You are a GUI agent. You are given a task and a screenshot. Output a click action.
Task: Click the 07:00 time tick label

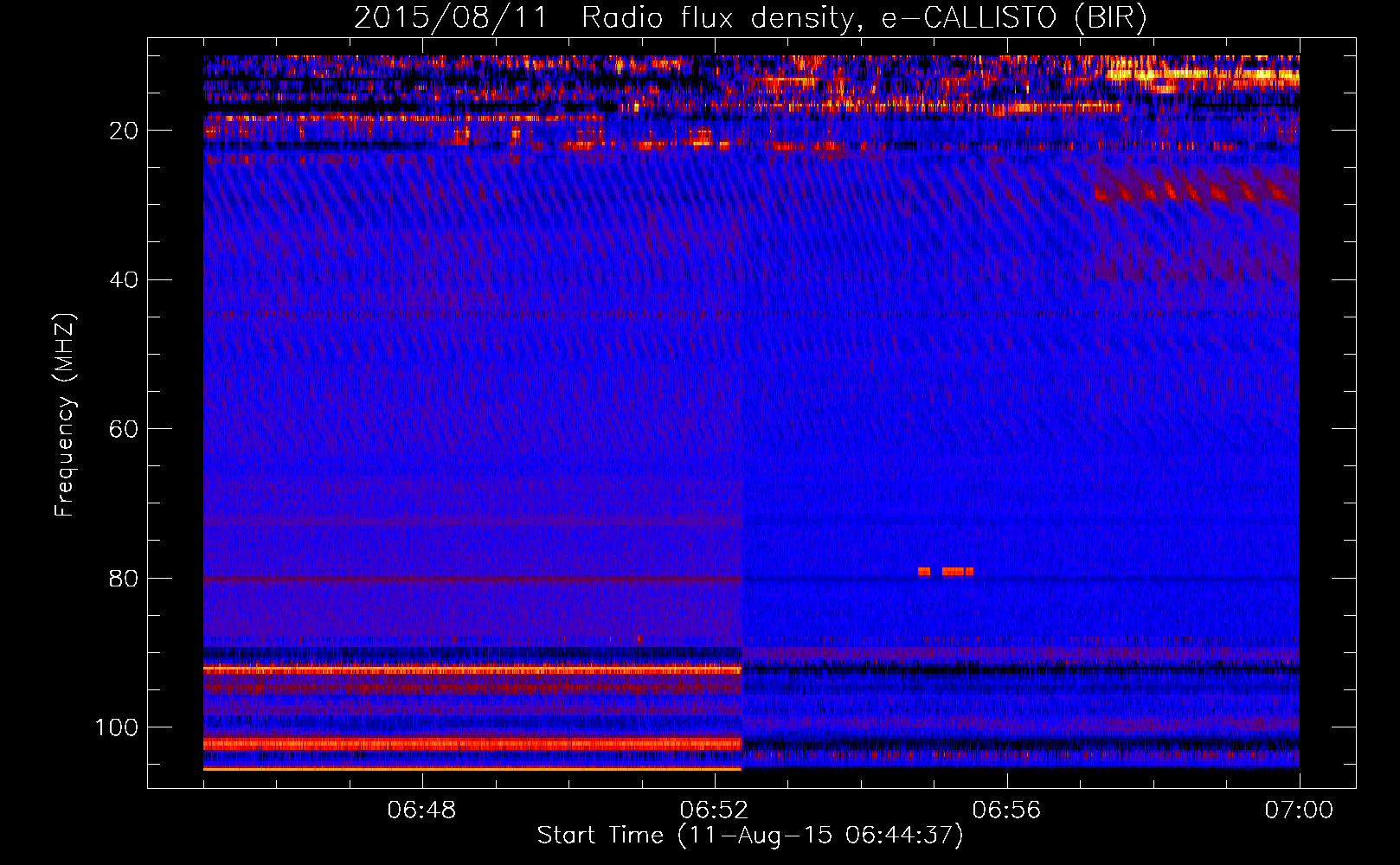pos(1298,811)
